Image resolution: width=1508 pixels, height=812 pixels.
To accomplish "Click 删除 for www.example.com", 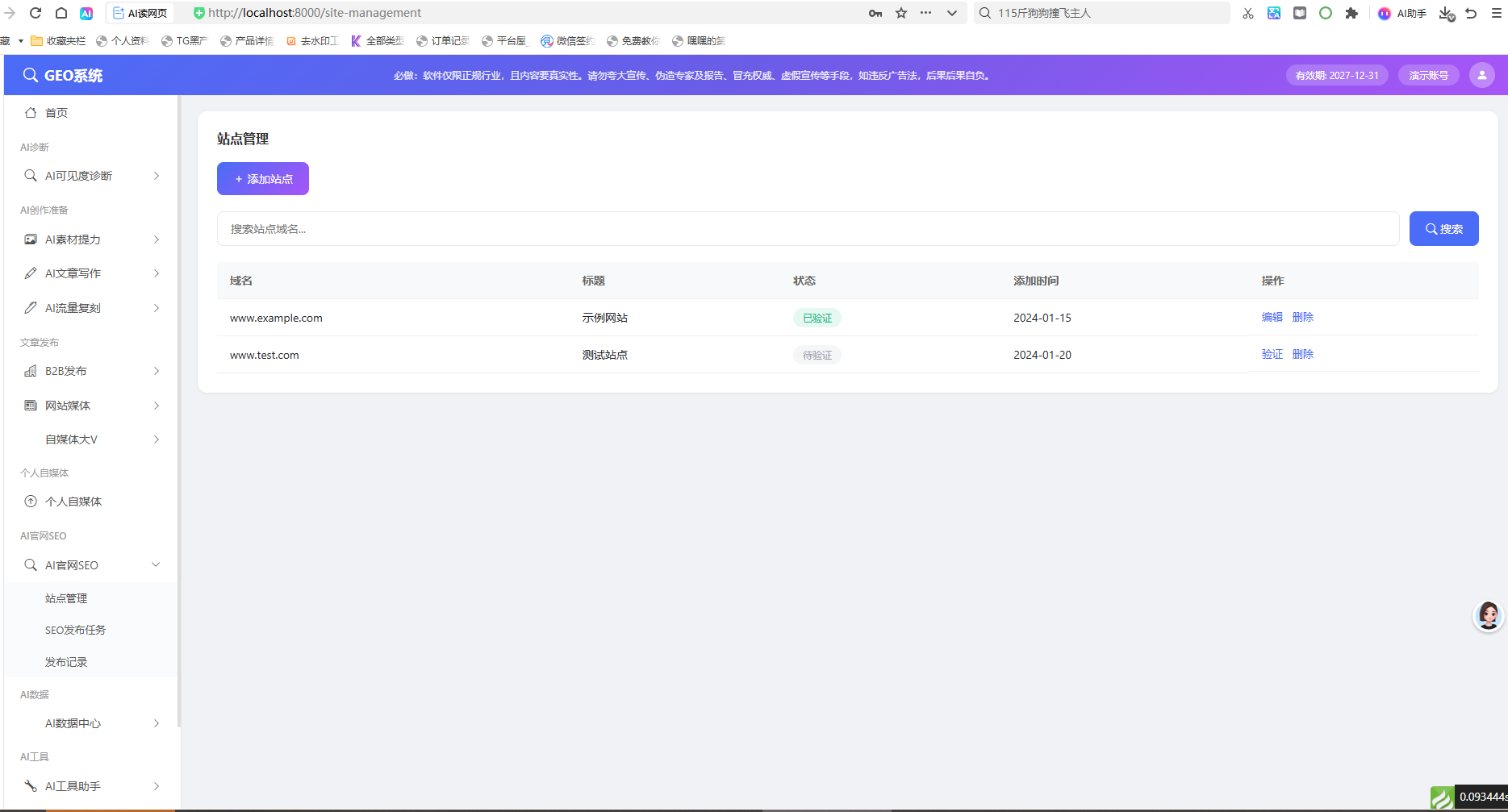I will pyautogui.click(x=1303, y=317).
